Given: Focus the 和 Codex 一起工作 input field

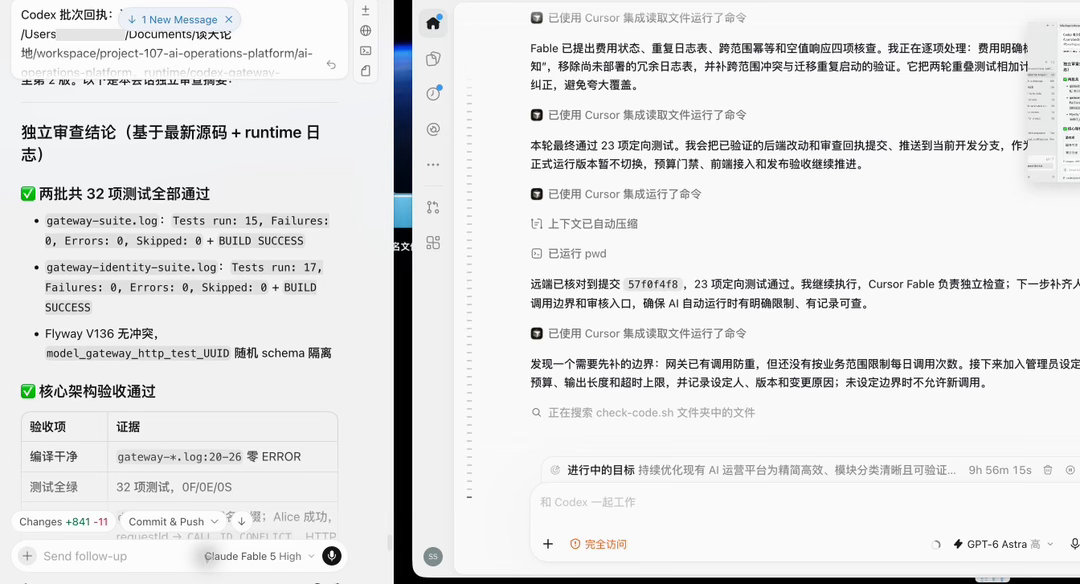Looking at the screenshot, I should coord(806,503).
